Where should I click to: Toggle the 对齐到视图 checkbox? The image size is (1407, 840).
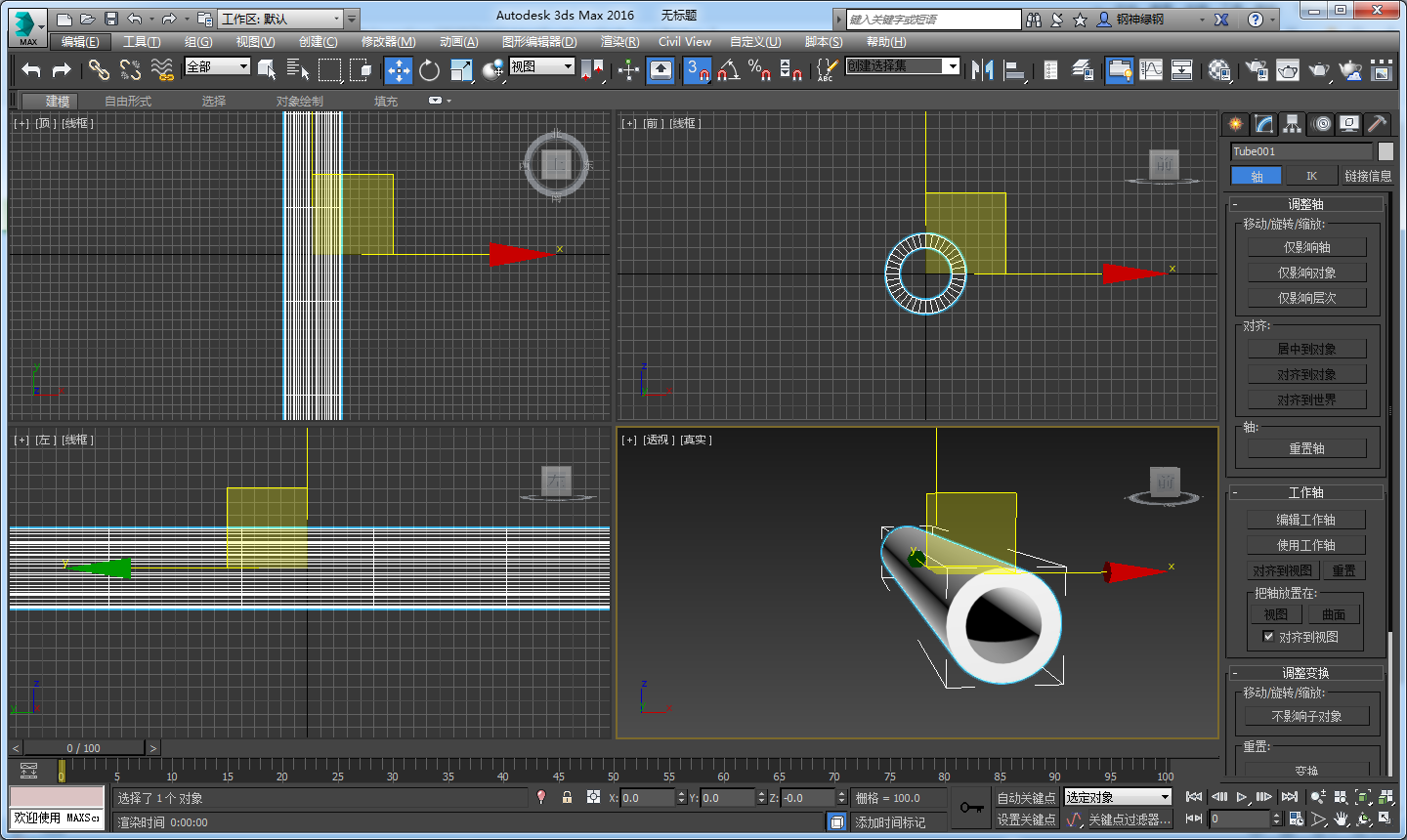[x=1268, y=637]
